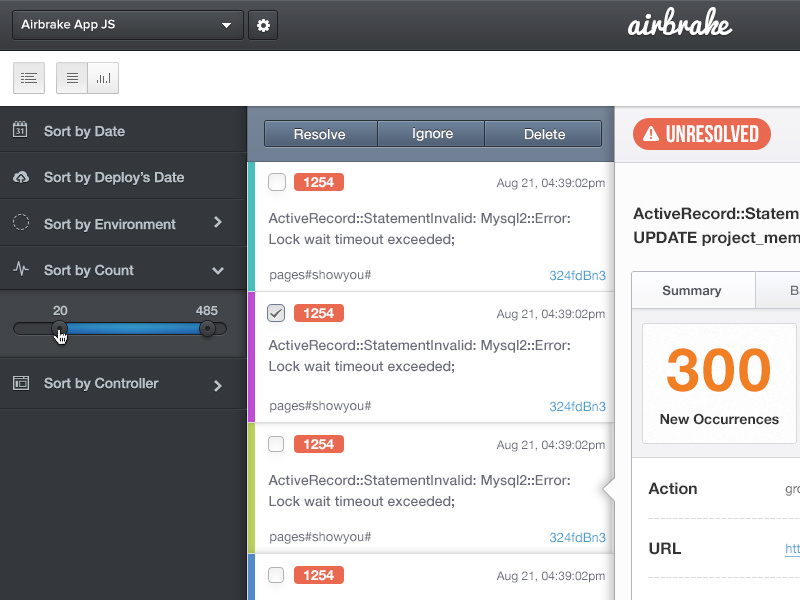Switch to the Summary tab

coord(693,291)
